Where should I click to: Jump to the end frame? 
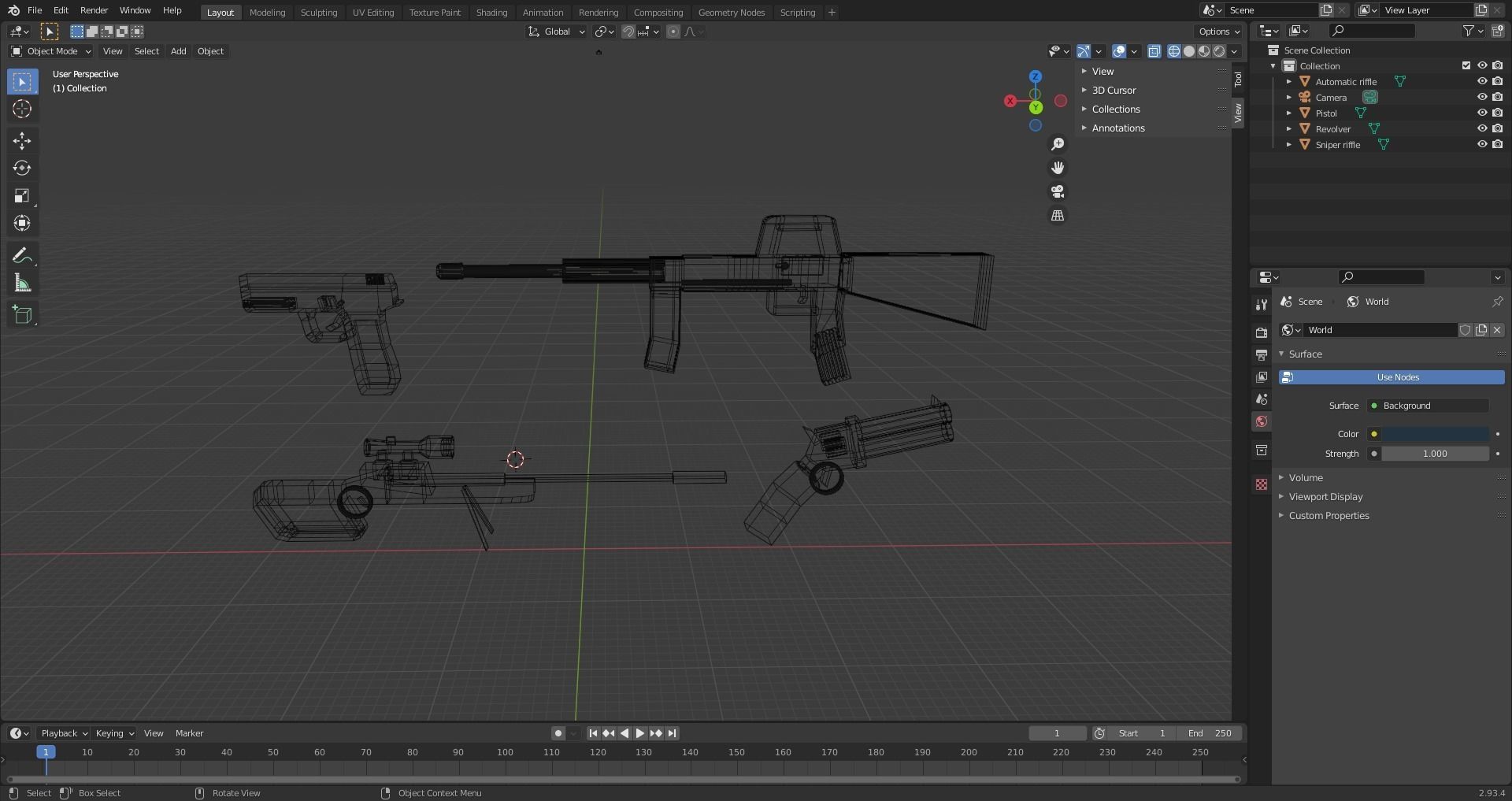[x=672, y=733]
